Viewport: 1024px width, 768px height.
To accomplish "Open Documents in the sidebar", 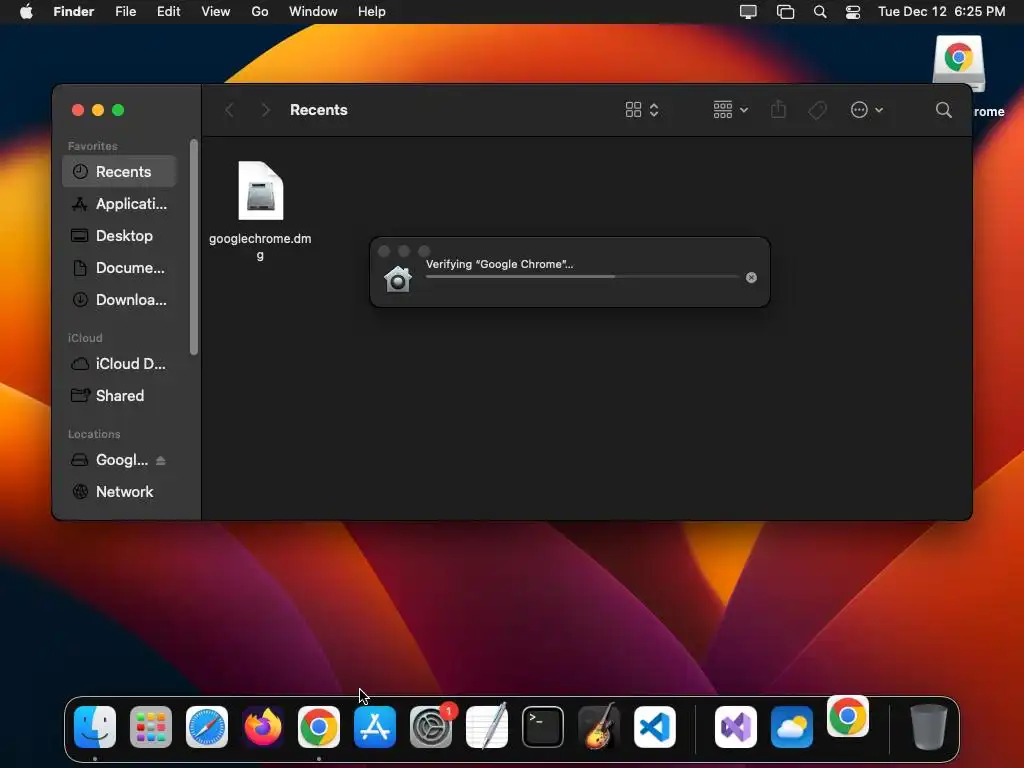I will pyautogui.click(x=120, y=268).
